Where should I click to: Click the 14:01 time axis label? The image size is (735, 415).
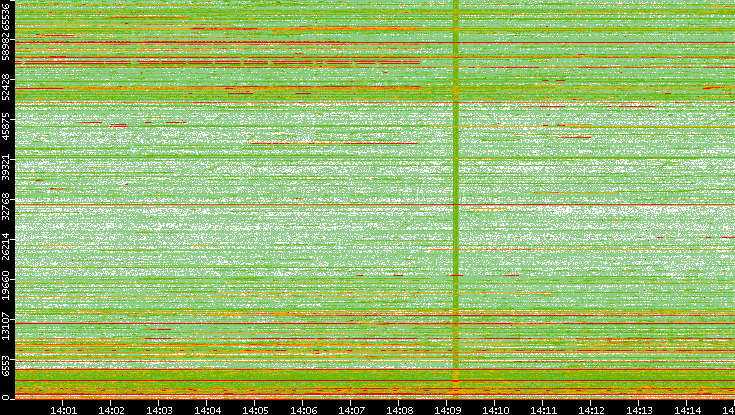click(x=63, y=410)
